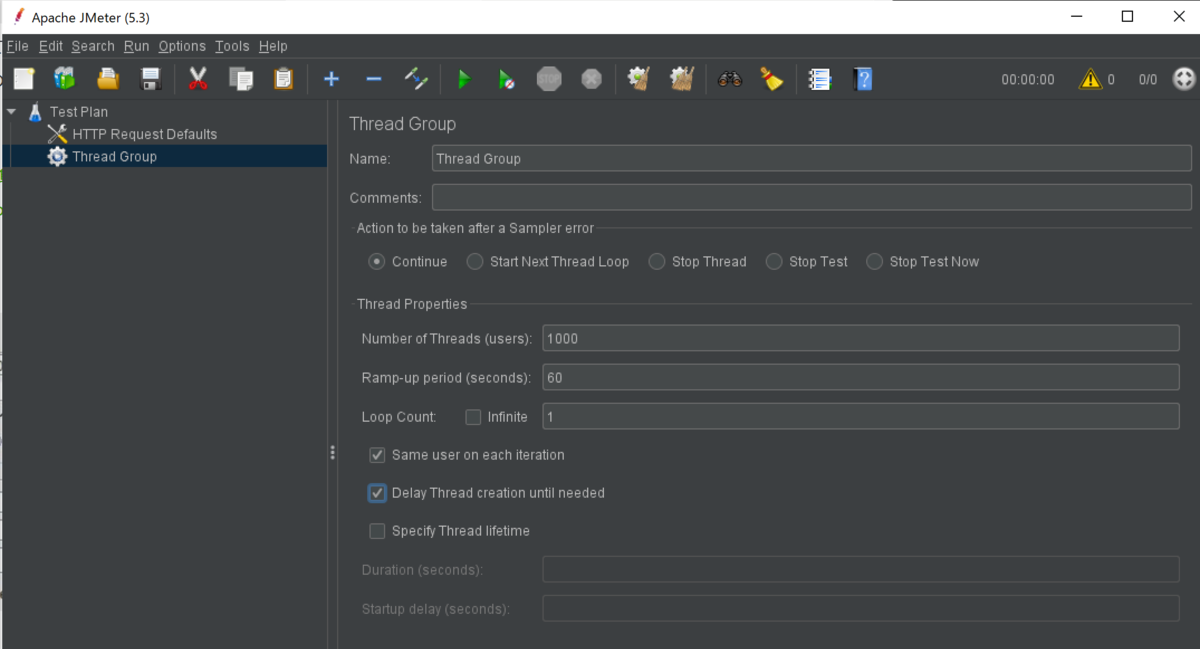This screenshot has height=649, width=1200.
Task: Select the Stop Thread radio button
Action: [657, 262]
